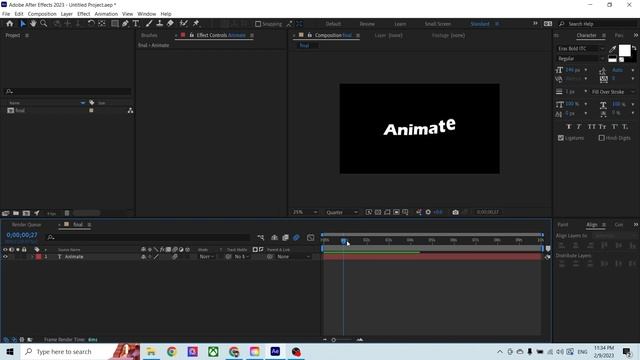
Task: Open the Regular font style dropdown
Action: click(x=581, y=59)
